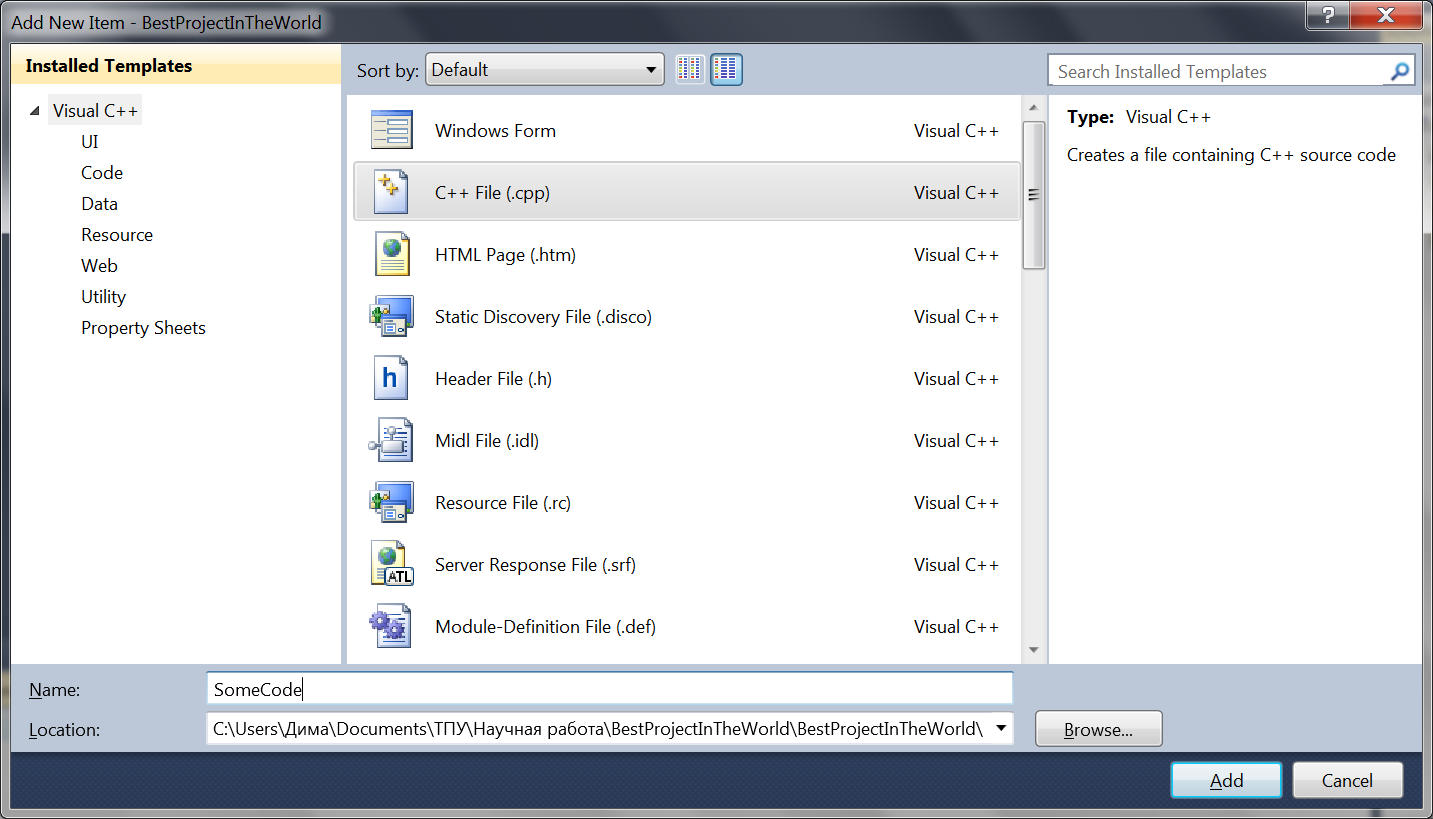Image resolution: width=1433 pixels, height=819 pixels.
Task: Click 'Server Response File (.srf)' text
Action: 535,565
